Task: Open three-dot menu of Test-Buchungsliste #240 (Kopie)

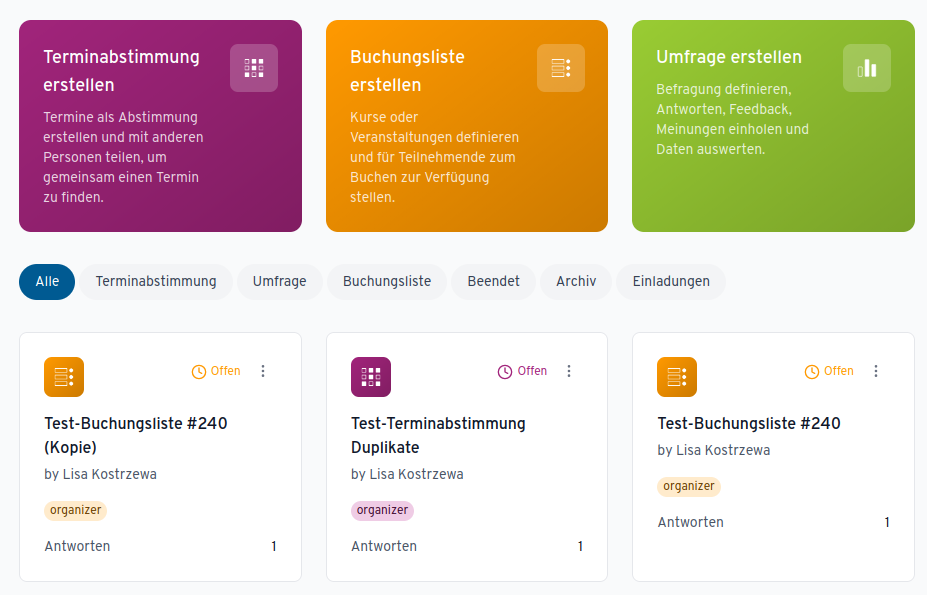Action: pos(263,371)
